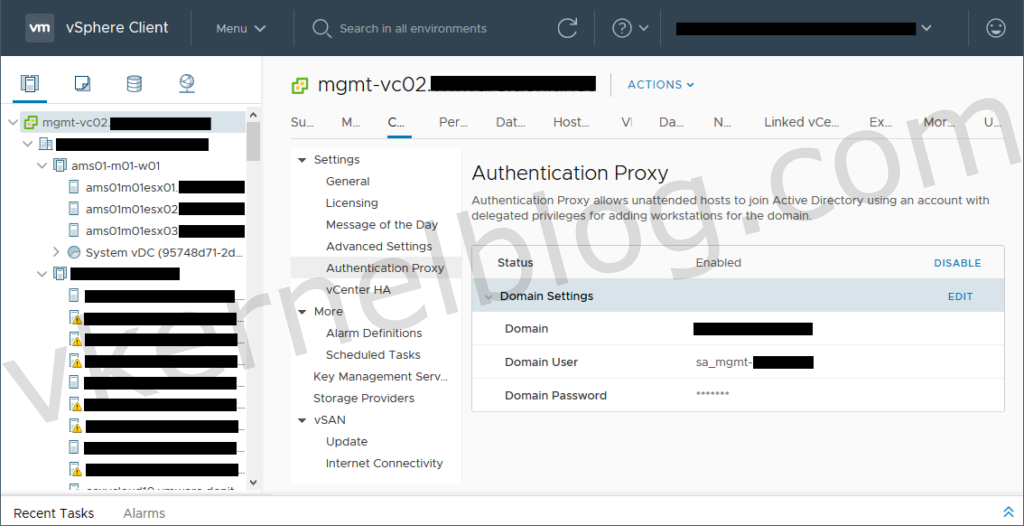1024x526 pixels.
Task: Open Key Management Servers
Action: pos(381,376)
